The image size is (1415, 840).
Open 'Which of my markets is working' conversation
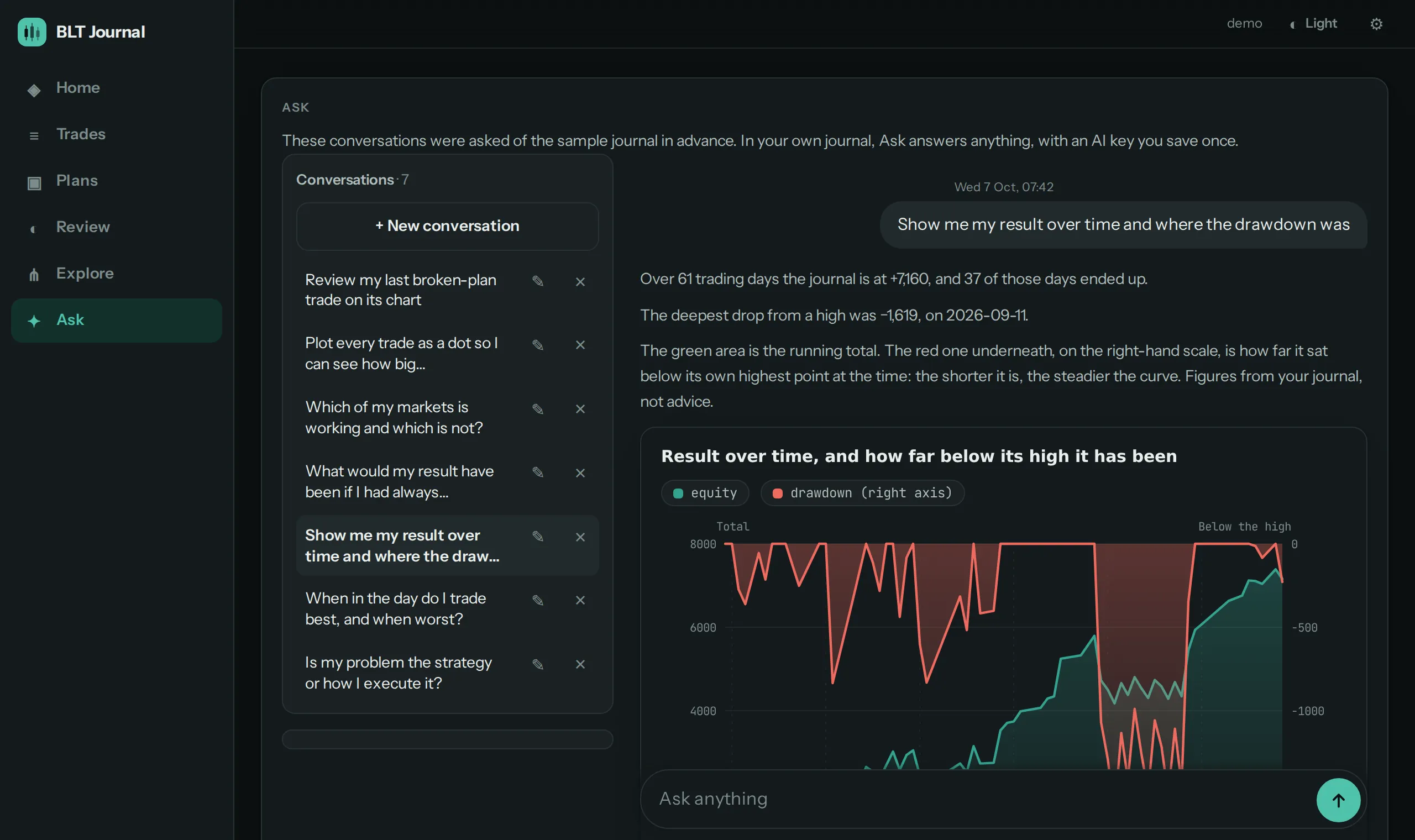[394, 417]
